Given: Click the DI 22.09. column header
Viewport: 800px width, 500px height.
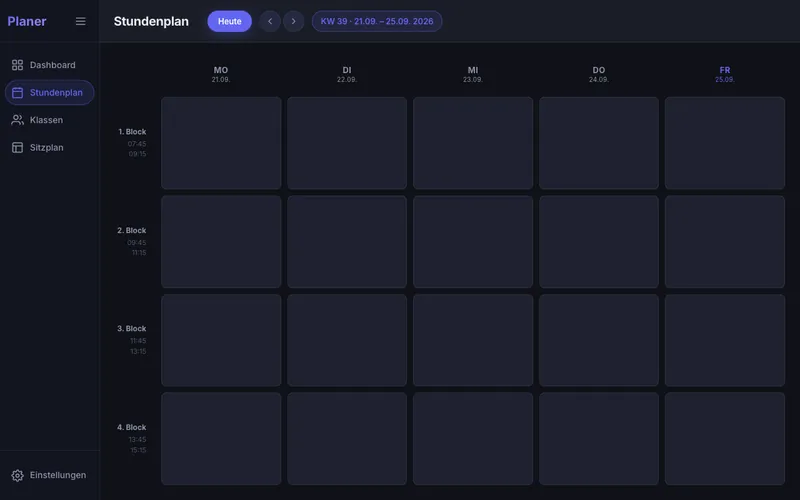Looking at the screenshot, I should coord(347,74).
